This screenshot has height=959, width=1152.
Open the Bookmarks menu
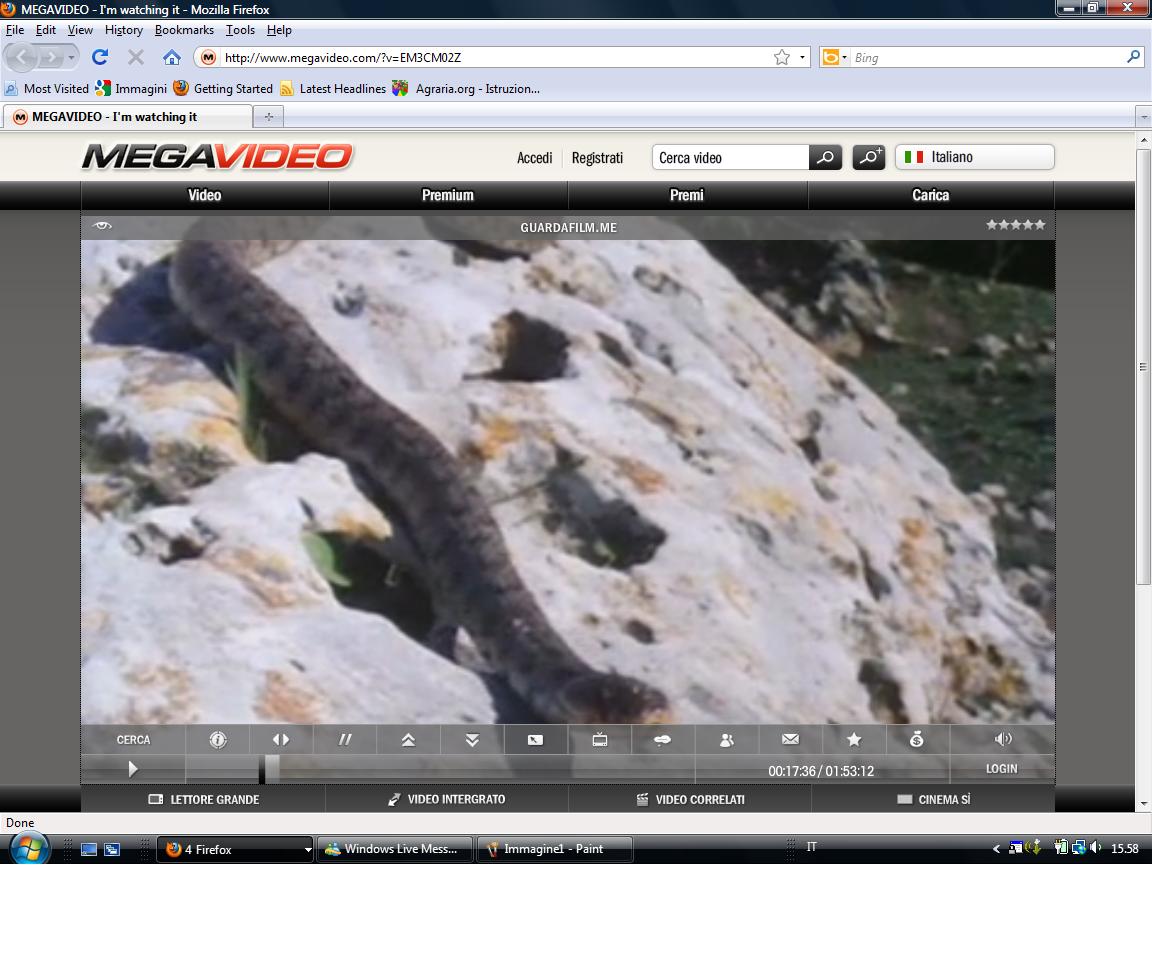click(184, 30)
